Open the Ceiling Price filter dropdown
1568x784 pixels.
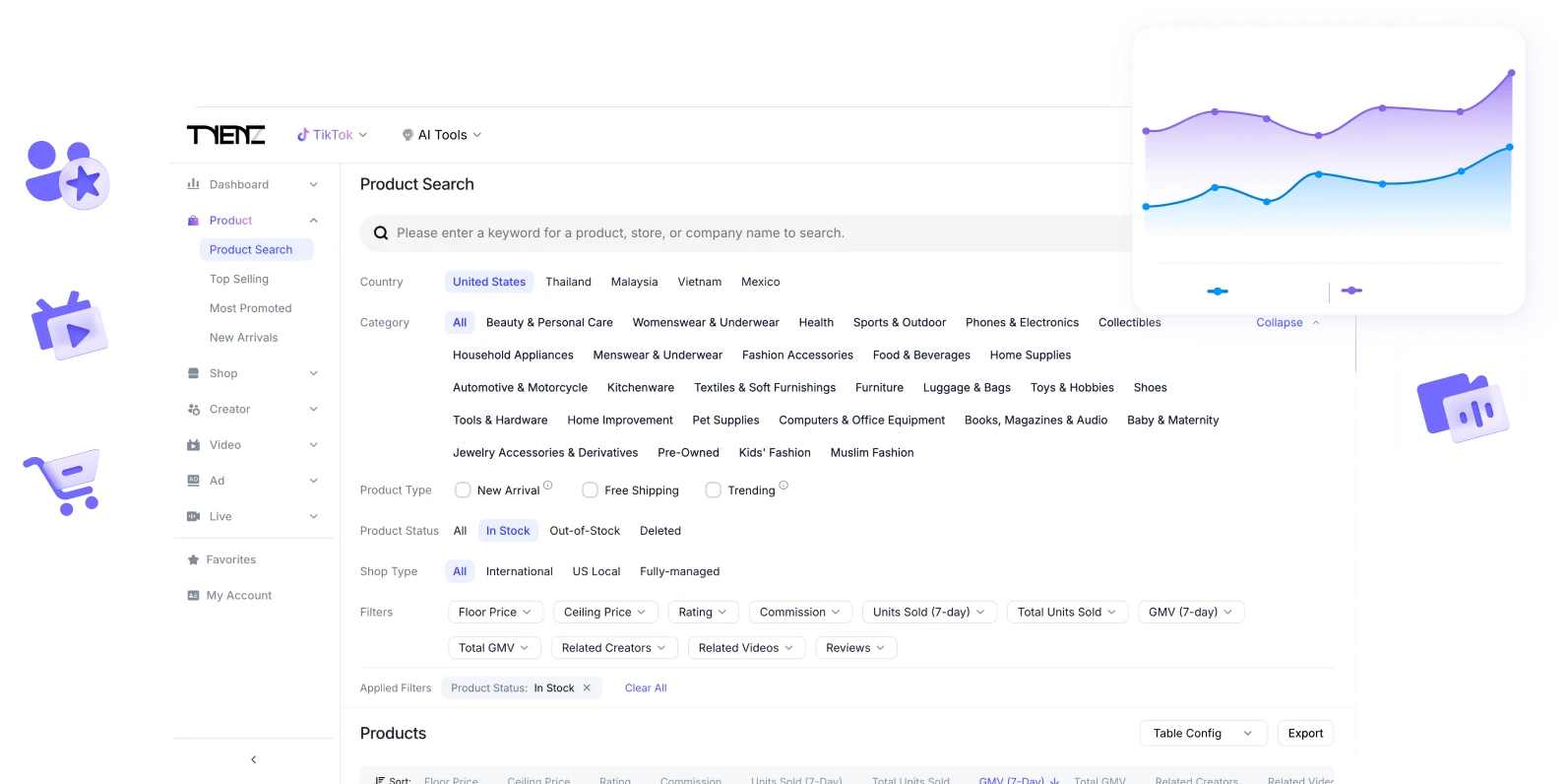pos(605,612)
